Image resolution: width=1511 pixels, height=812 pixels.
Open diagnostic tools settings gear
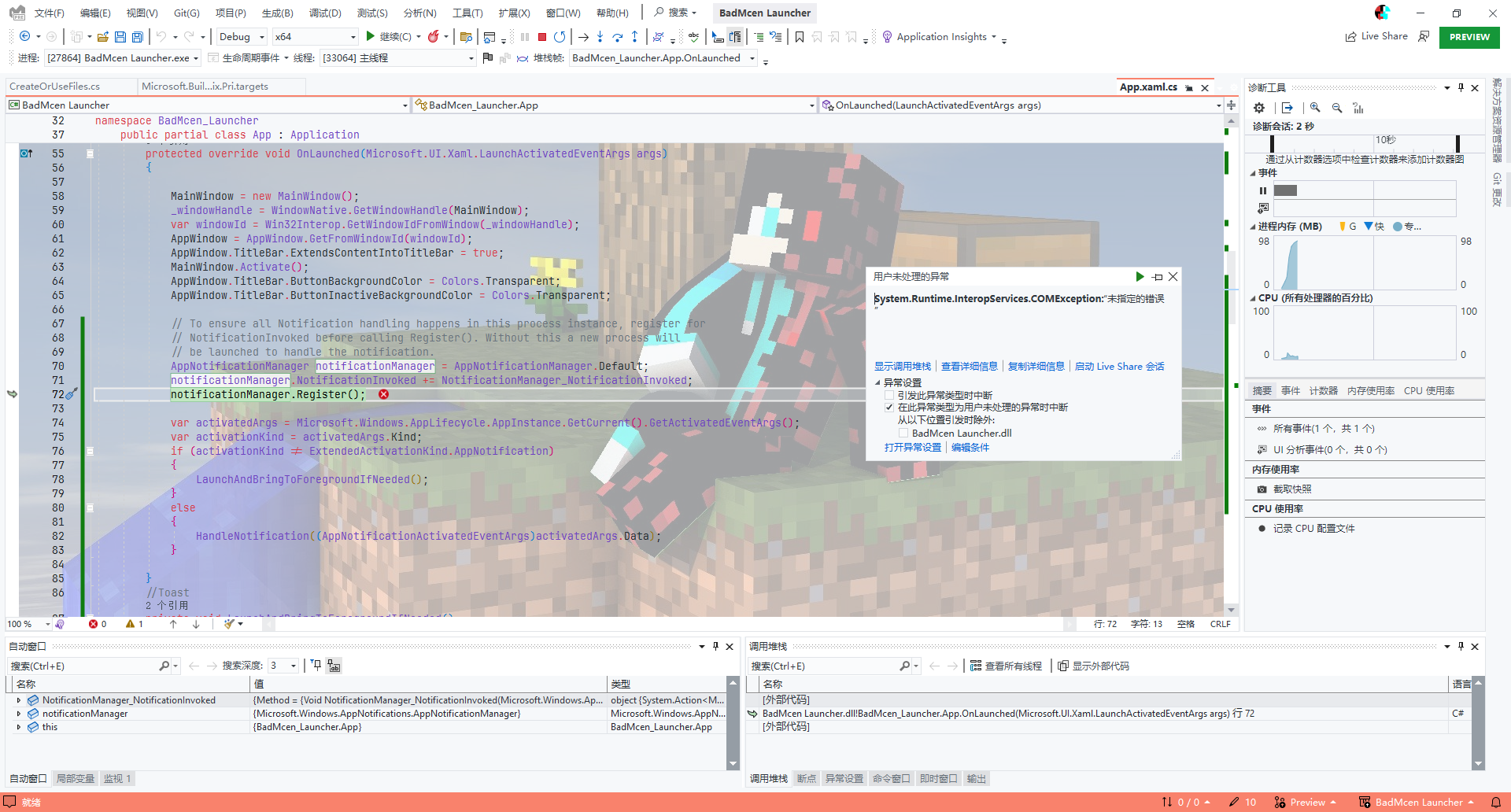tap(1259, 108)
